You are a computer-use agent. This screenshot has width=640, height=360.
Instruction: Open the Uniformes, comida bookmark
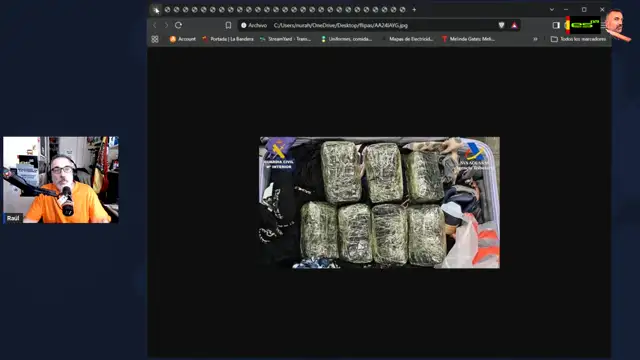346,39
